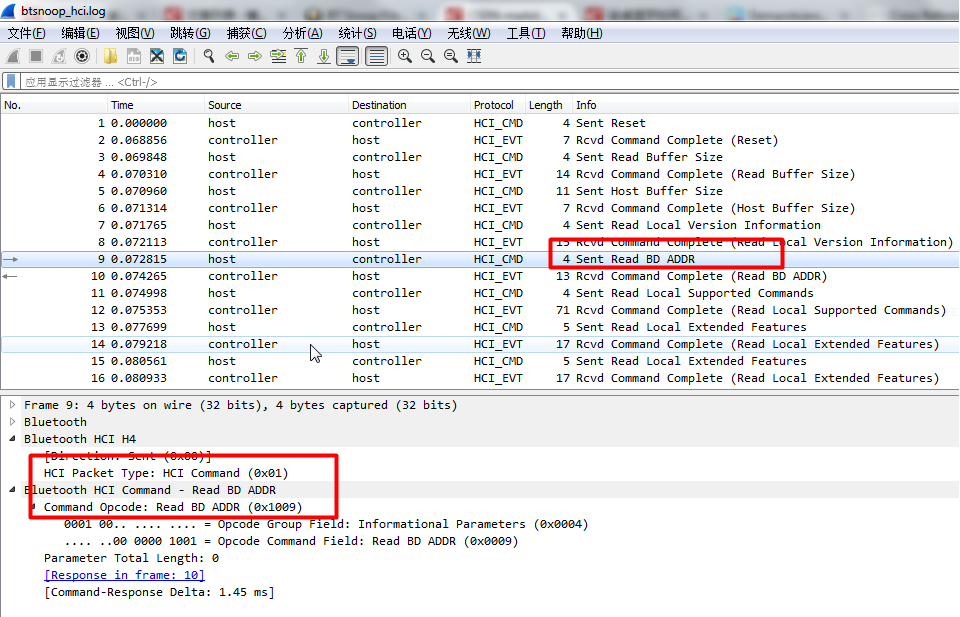Open a capture file via folder icon
Viewport: 960px width, 617px height.
coord(110,56)
